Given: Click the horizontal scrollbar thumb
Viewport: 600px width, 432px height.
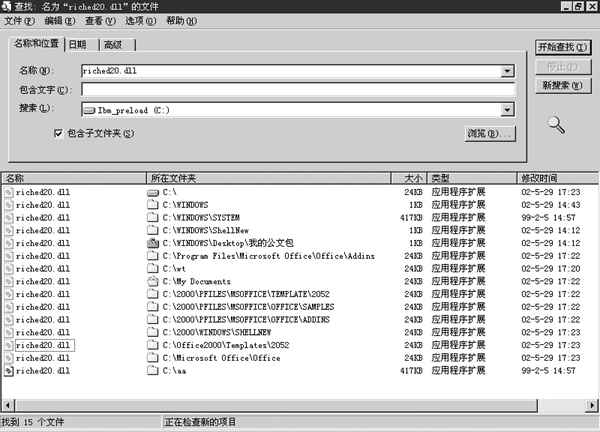Looking at the screenshot, I should pos(276,405).
